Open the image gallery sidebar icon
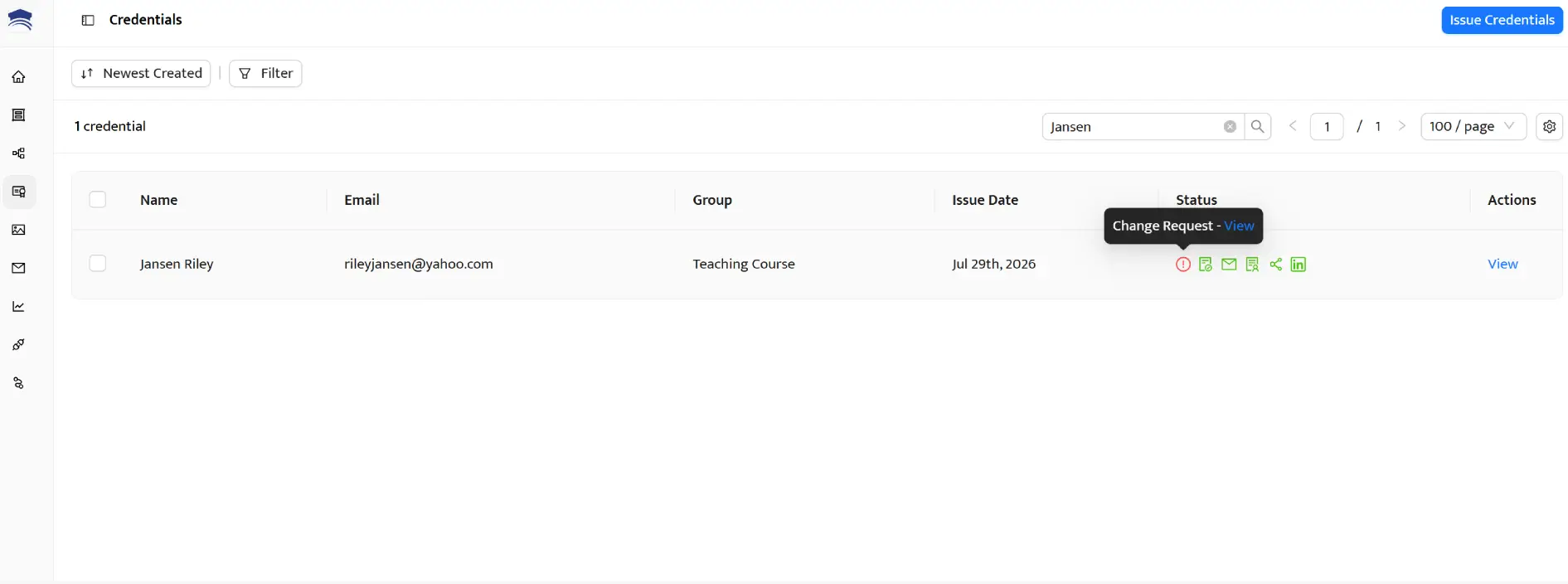 (19, 230)
